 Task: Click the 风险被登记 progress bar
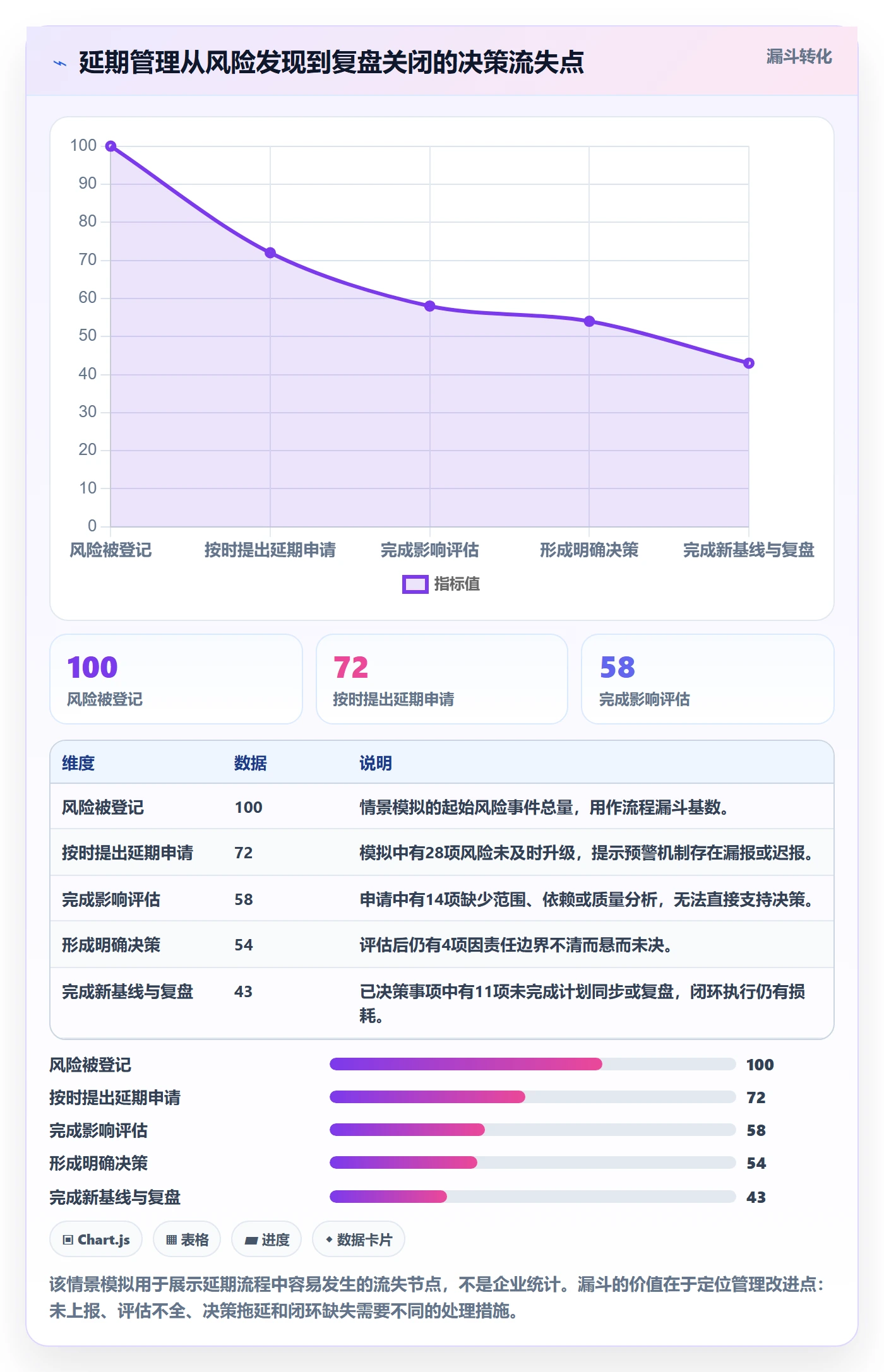533,1065
